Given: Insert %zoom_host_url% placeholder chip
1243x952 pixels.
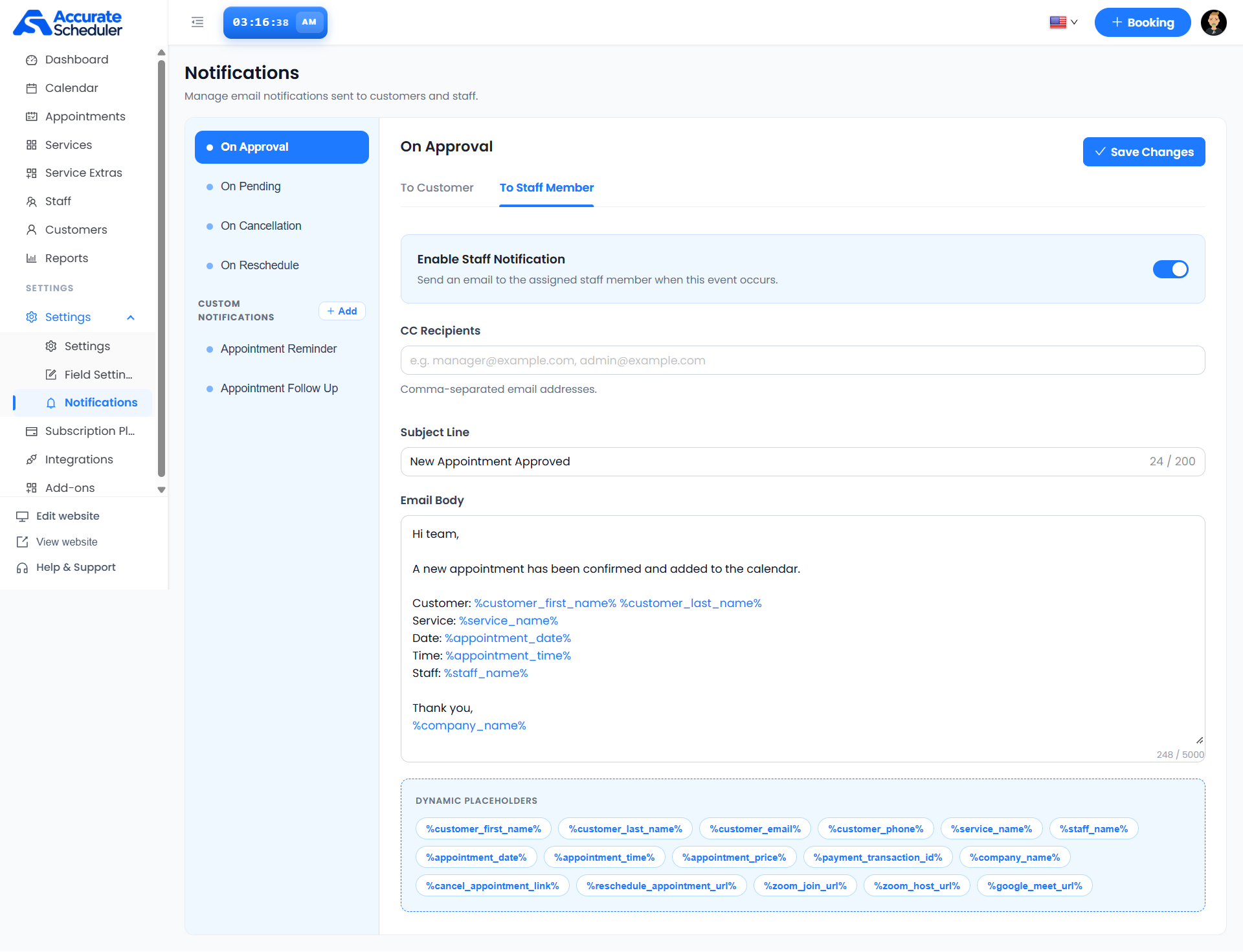Looking at the screenshot, I should [917, 886].
